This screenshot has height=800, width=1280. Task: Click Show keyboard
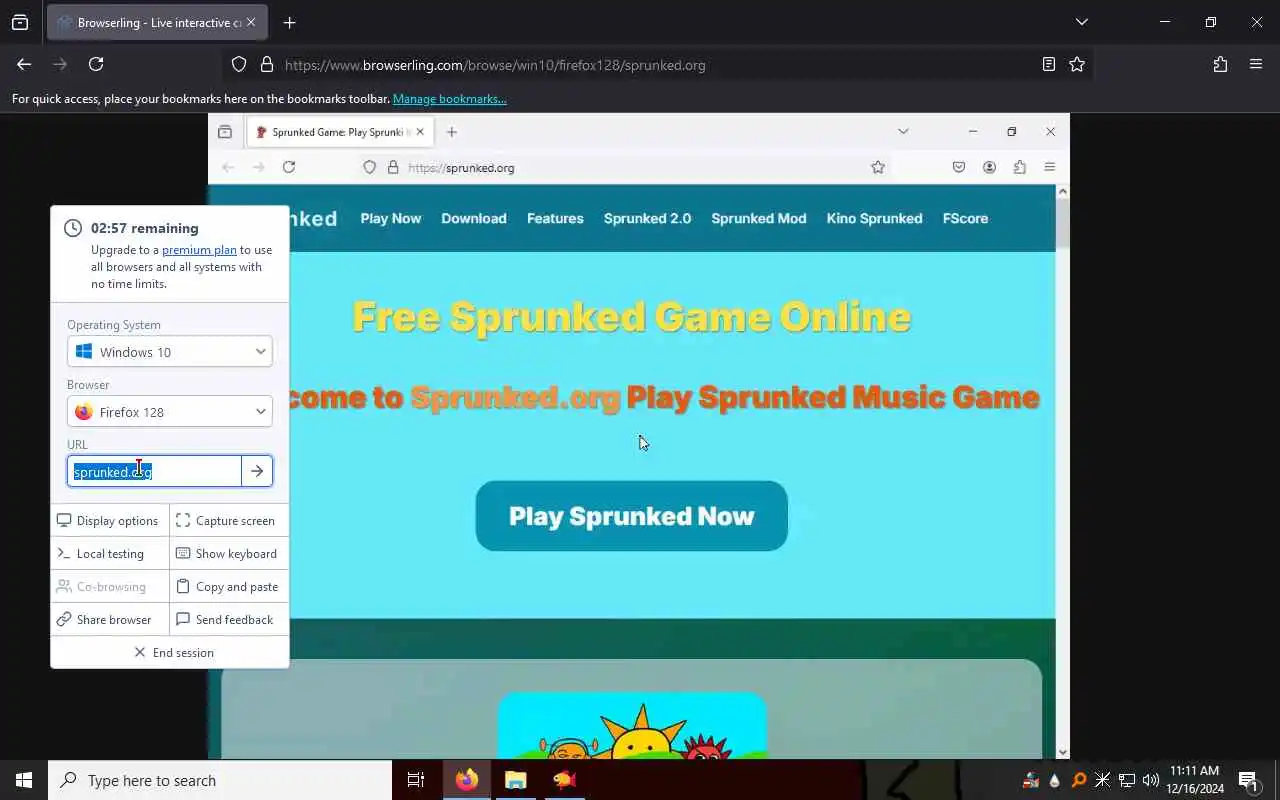pos(229,553)
